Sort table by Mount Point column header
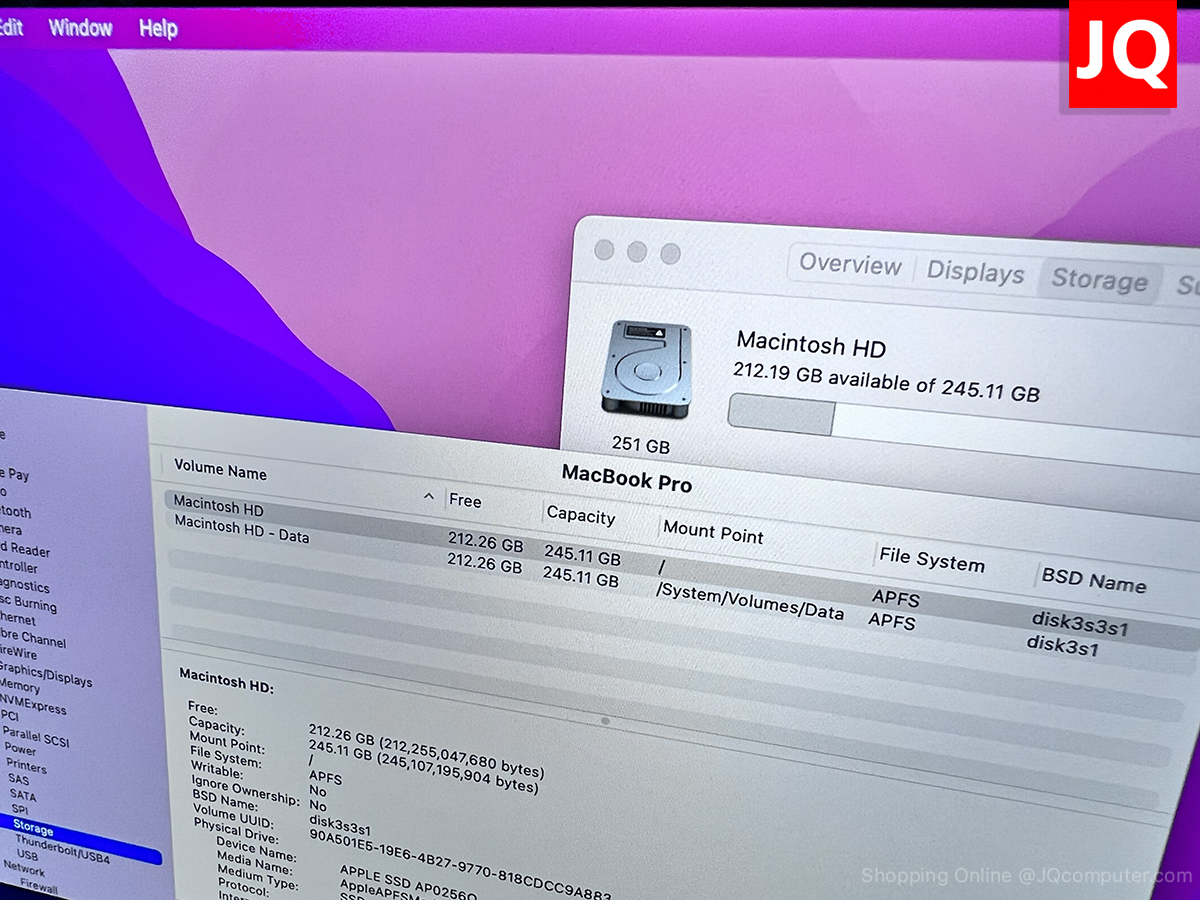 point(713,532)
